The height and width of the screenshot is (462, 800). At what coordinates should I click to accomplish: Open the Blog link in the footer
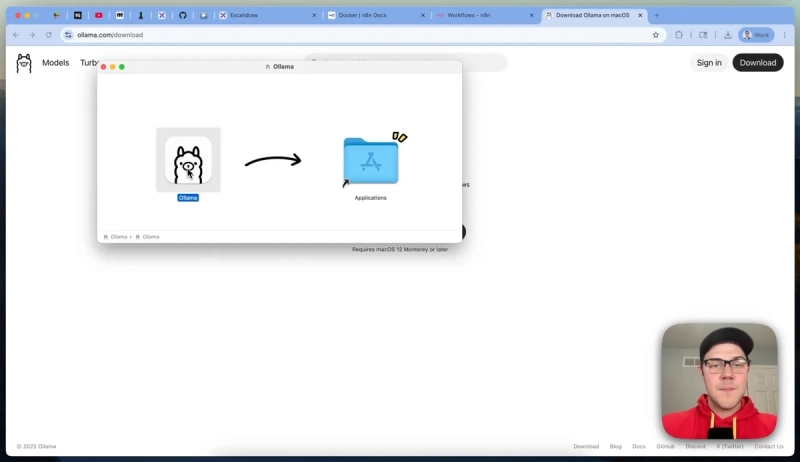pos(615,446)
